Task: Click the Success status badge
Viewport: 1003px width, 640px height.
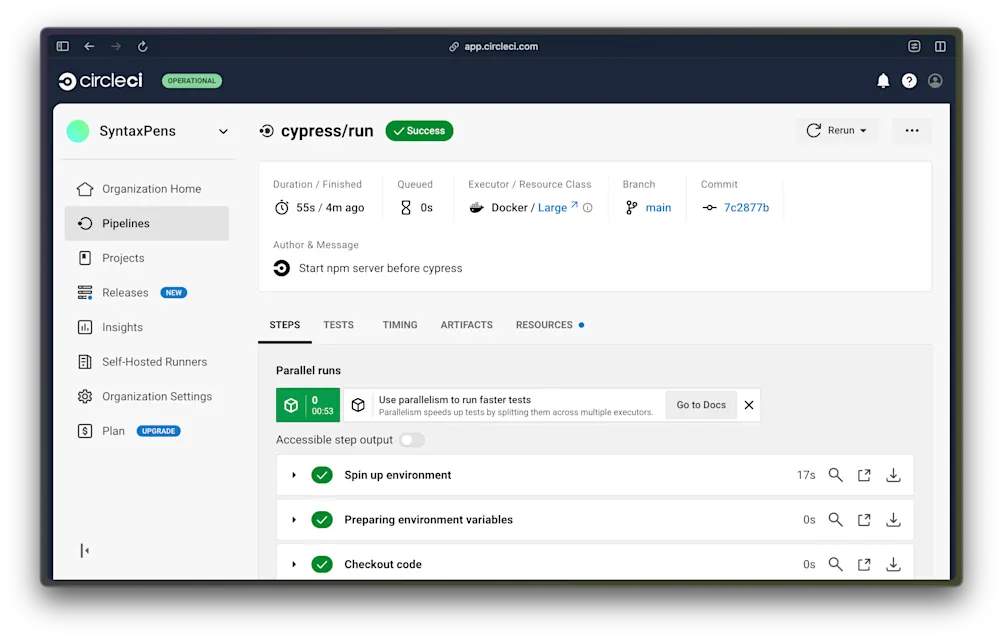Action: click(x=419, y=130)
